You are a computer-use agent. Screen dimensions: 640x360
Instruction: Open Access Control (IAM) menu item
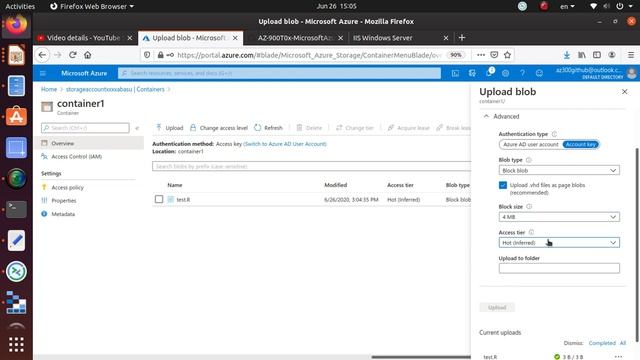tap(77, 157)
